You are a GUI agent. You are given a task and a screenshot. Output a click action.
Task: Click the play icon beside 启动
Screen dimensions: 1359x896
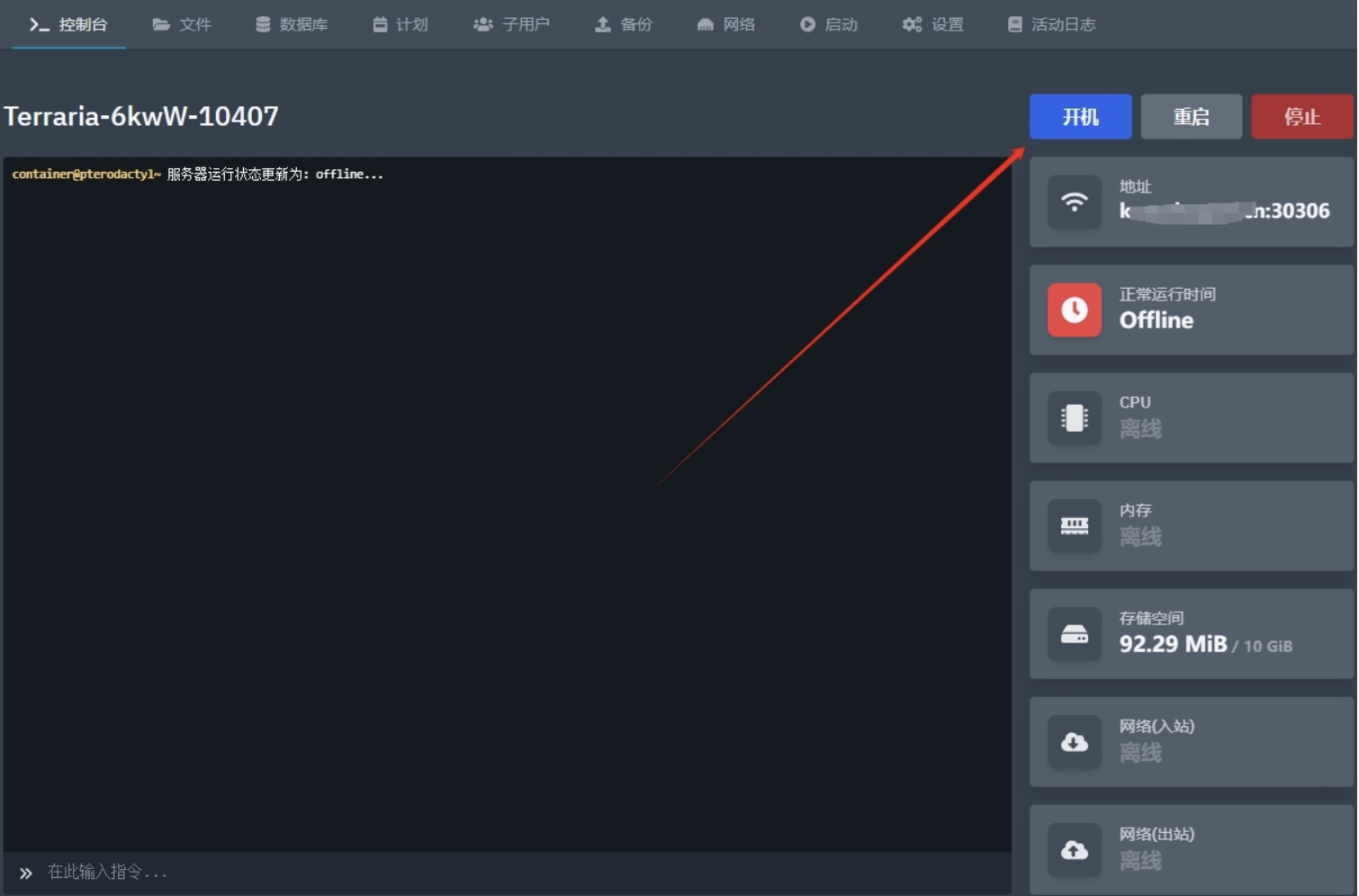(x=807, y=24)
